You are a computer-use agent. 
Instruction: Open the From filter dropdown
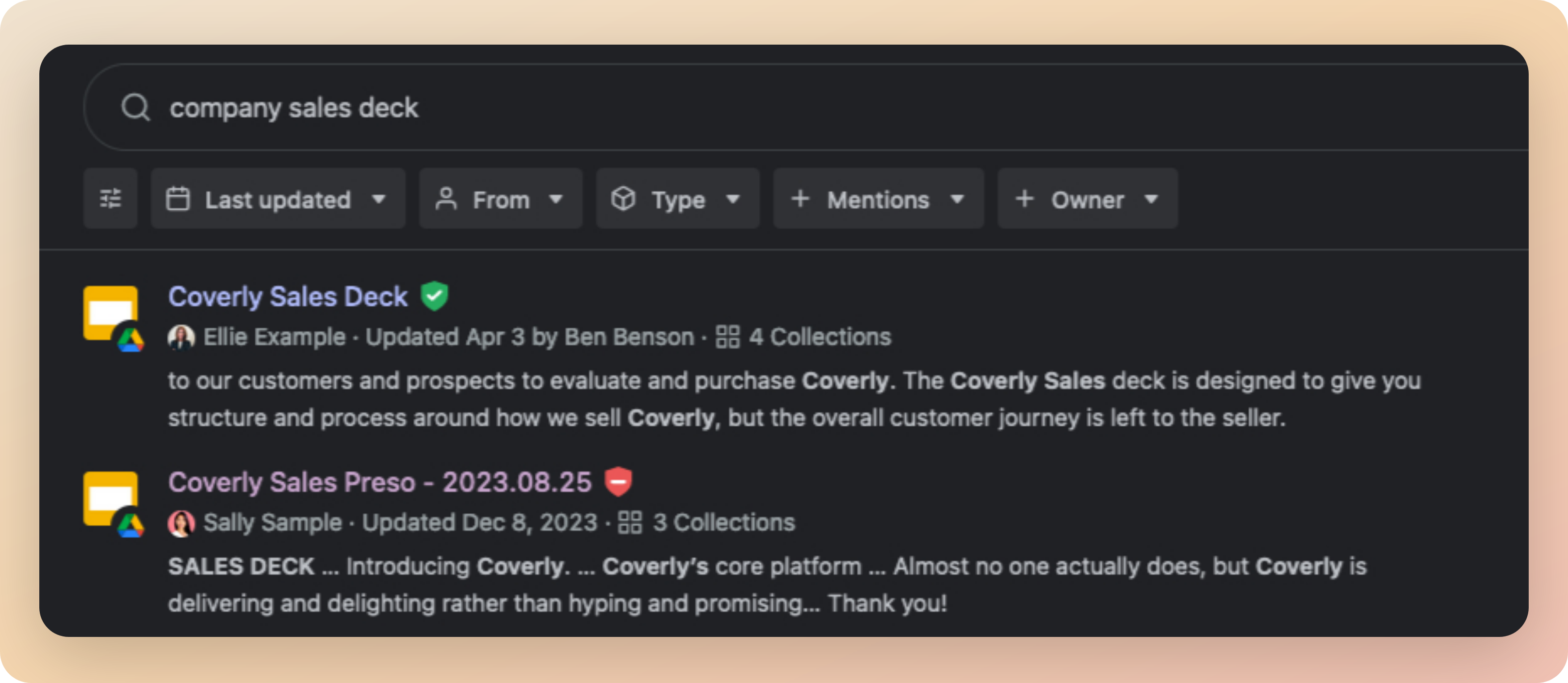coord(500,199)
